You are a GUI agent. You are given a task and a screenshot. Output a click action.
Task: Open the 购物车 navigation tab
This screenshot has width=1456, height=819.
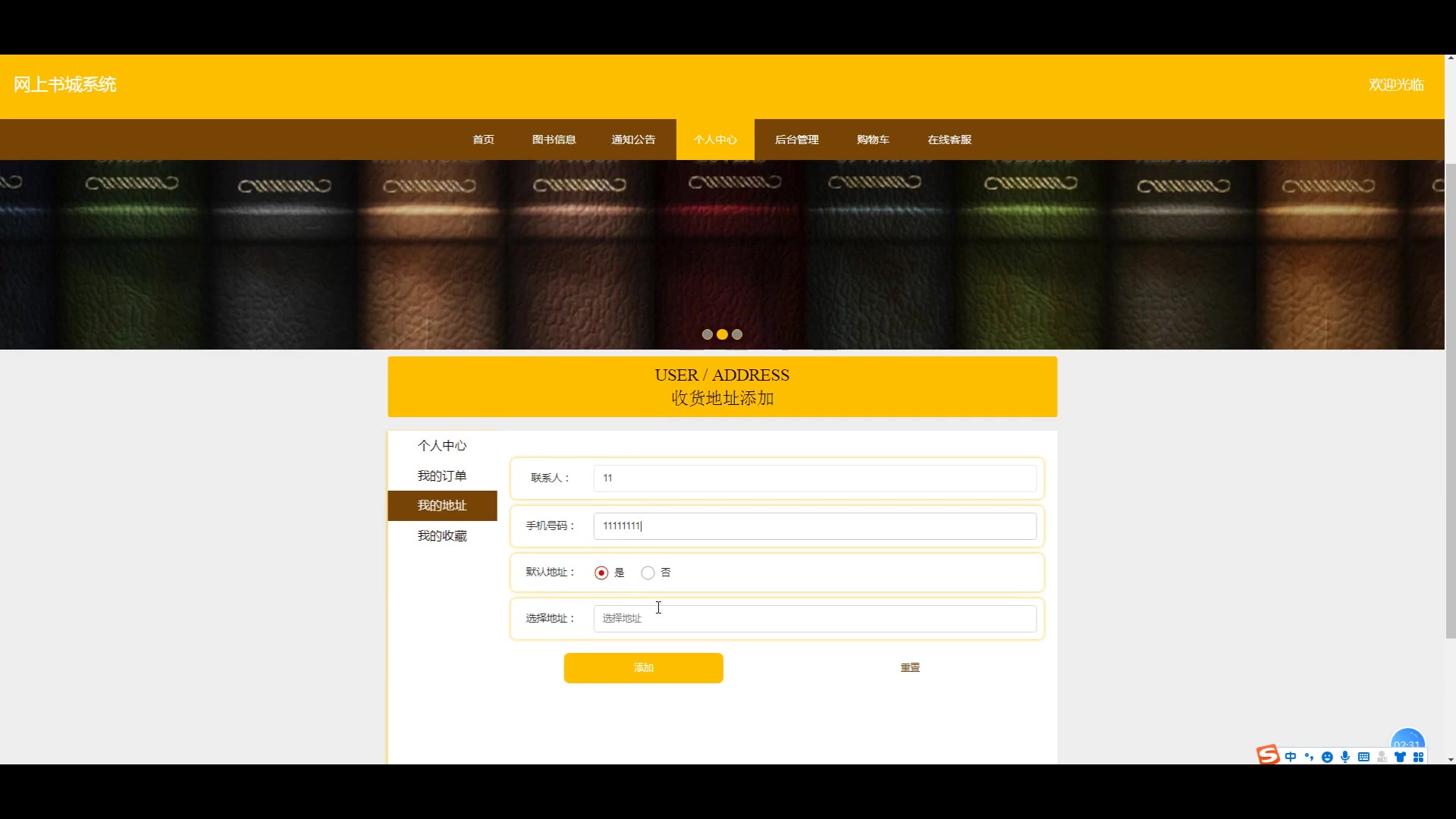(873, 140)
